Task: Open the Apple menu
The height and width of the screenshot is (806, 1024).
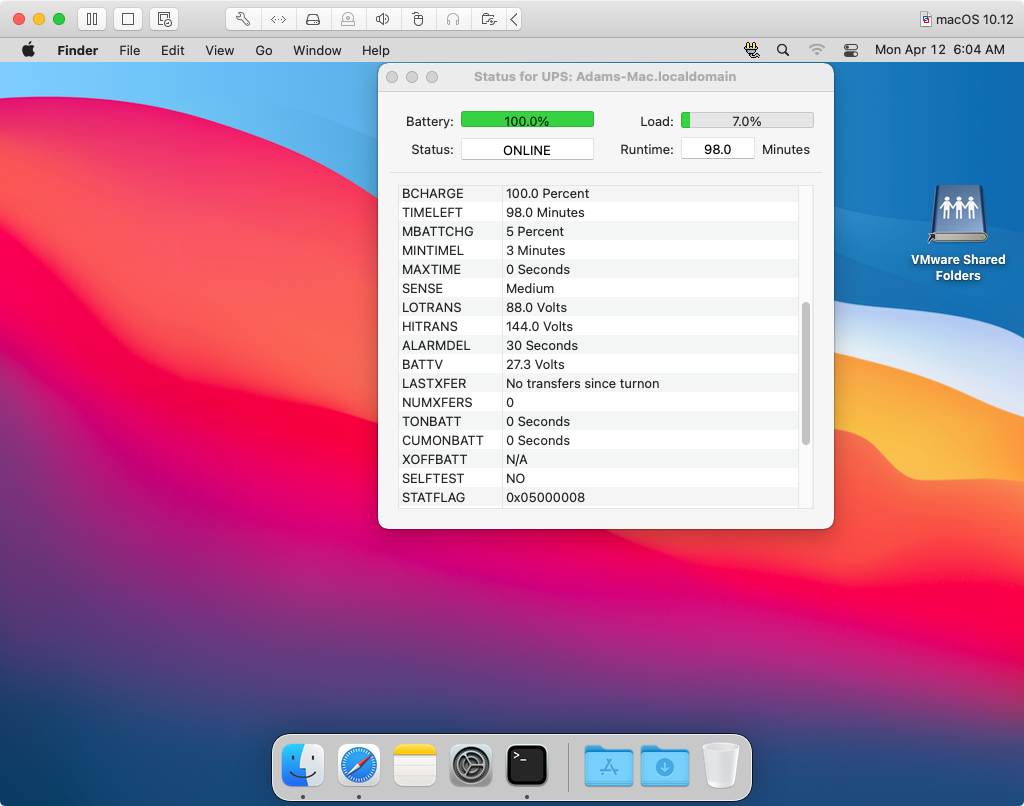Action: [28, 50]
